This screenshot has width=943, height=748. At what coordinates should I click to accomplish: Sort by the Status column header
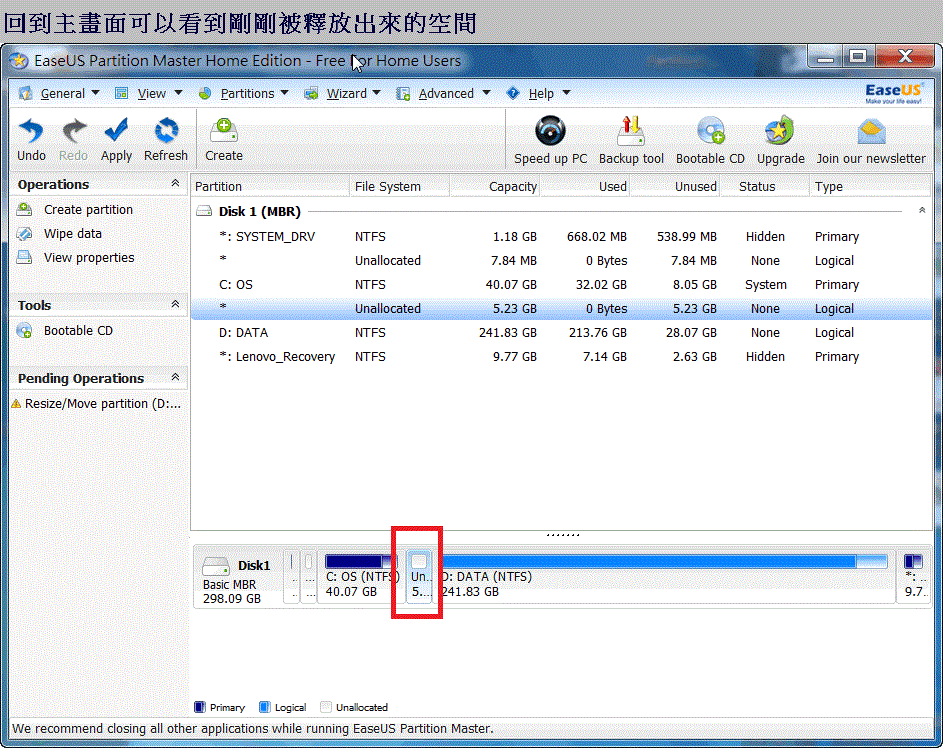[x=764, y=186]
